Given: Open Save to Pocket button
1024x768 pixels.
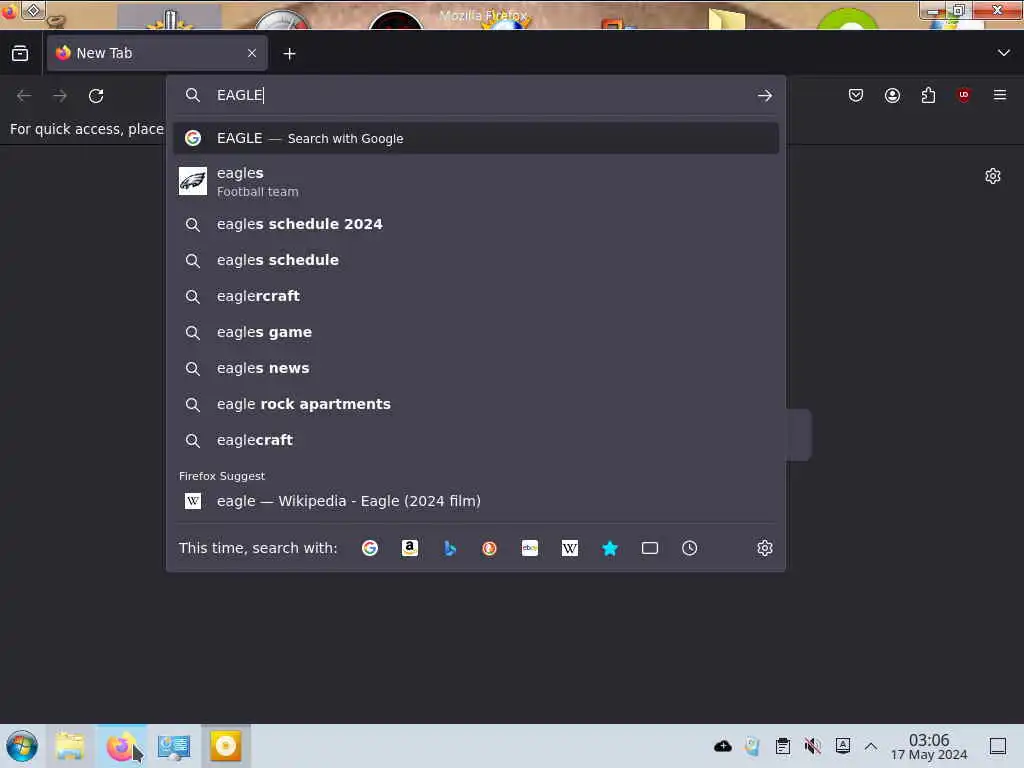Looking at the screenshot, I should [856, 95].
